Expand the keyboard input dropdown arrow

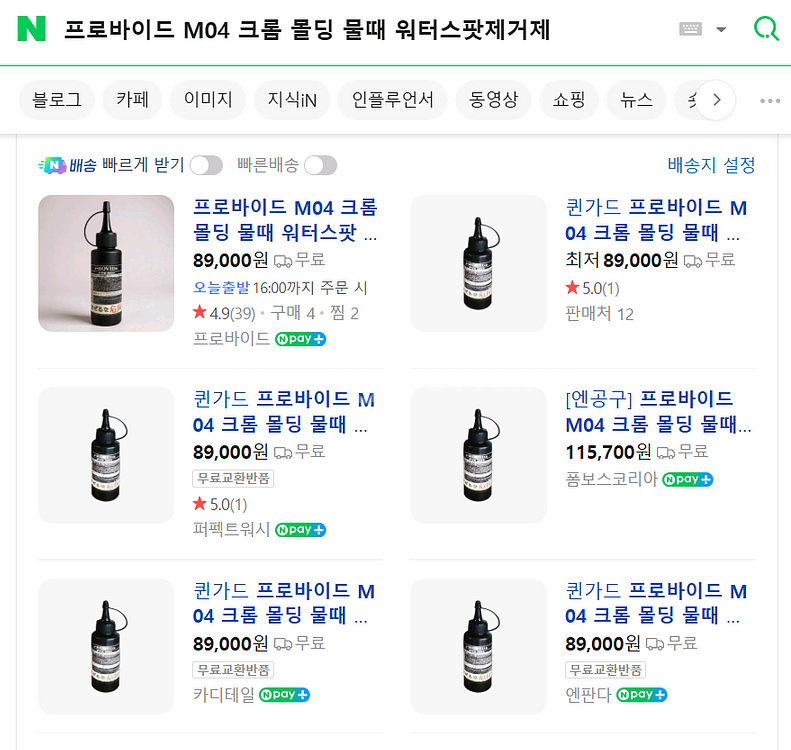tap(721, 29)
